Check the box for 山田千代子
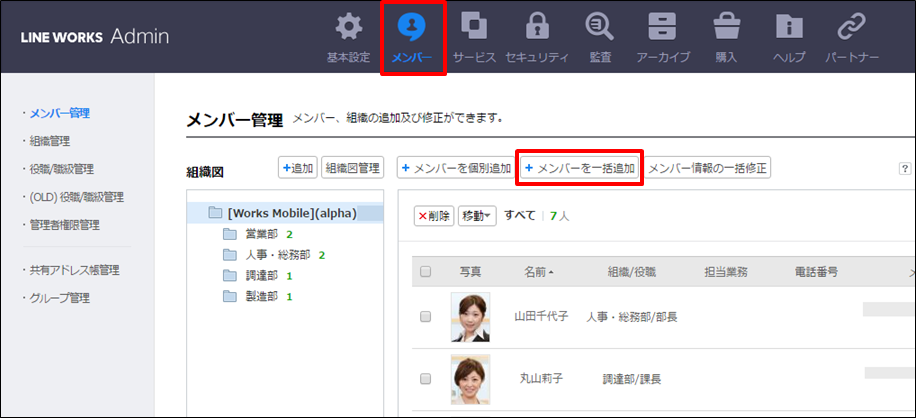916x418 pixels. click(x=426, y=316)
